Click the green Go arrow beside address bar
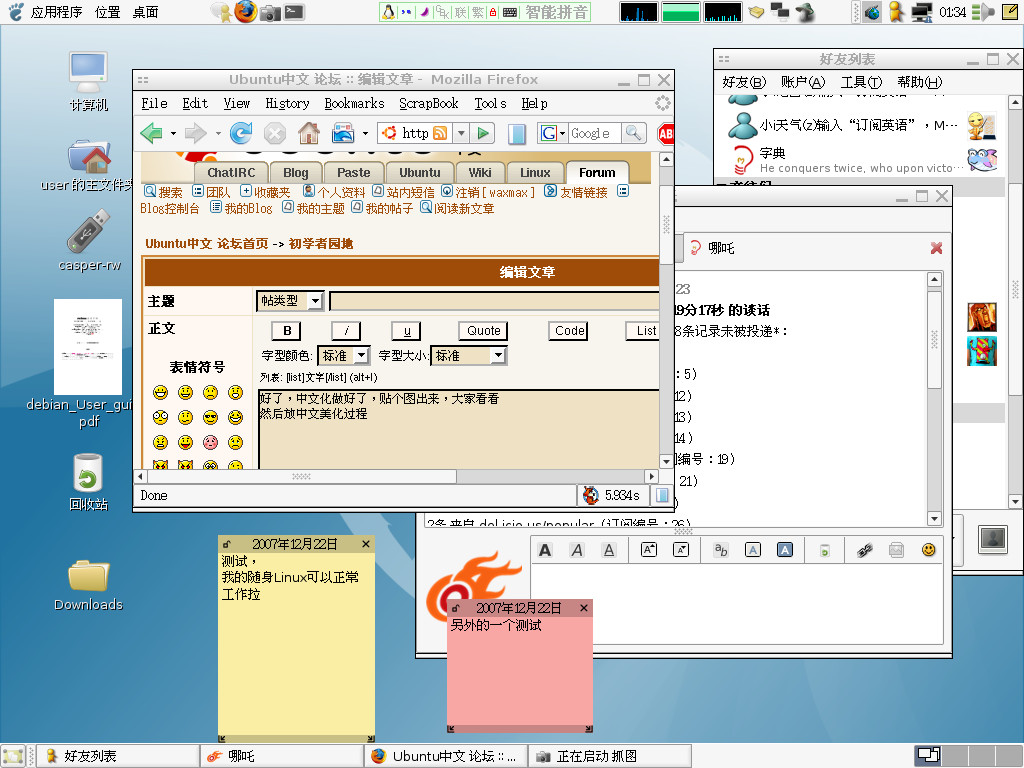 pyautogui.click(x=483, y=133)
